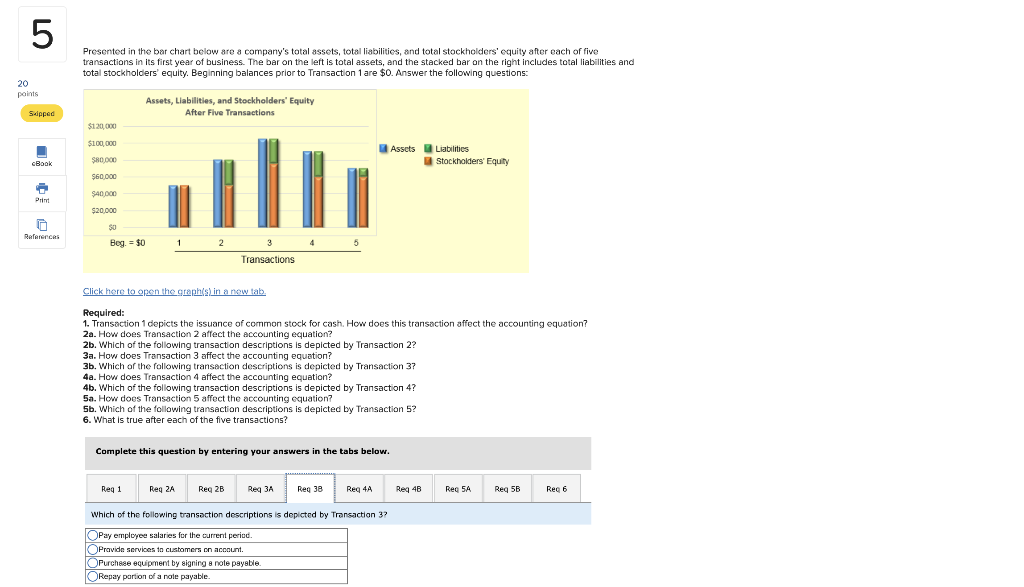The image size is (1024, 587).
Task: Click the blue Assets legend marker
Action: pos(383,148)
